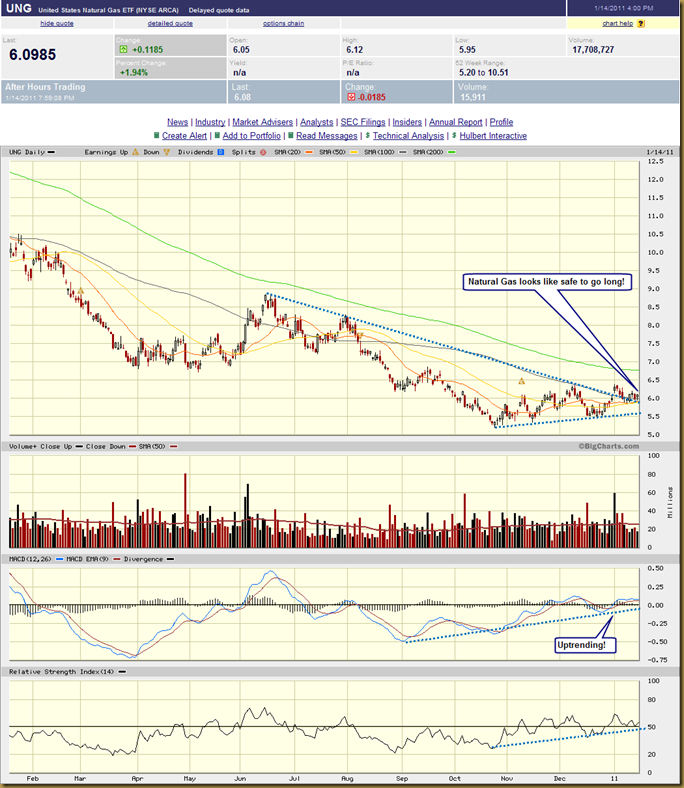The width and height of the screenshot is (684, 788).
Task: Open Read Messages link
Action: pos(327,136)
